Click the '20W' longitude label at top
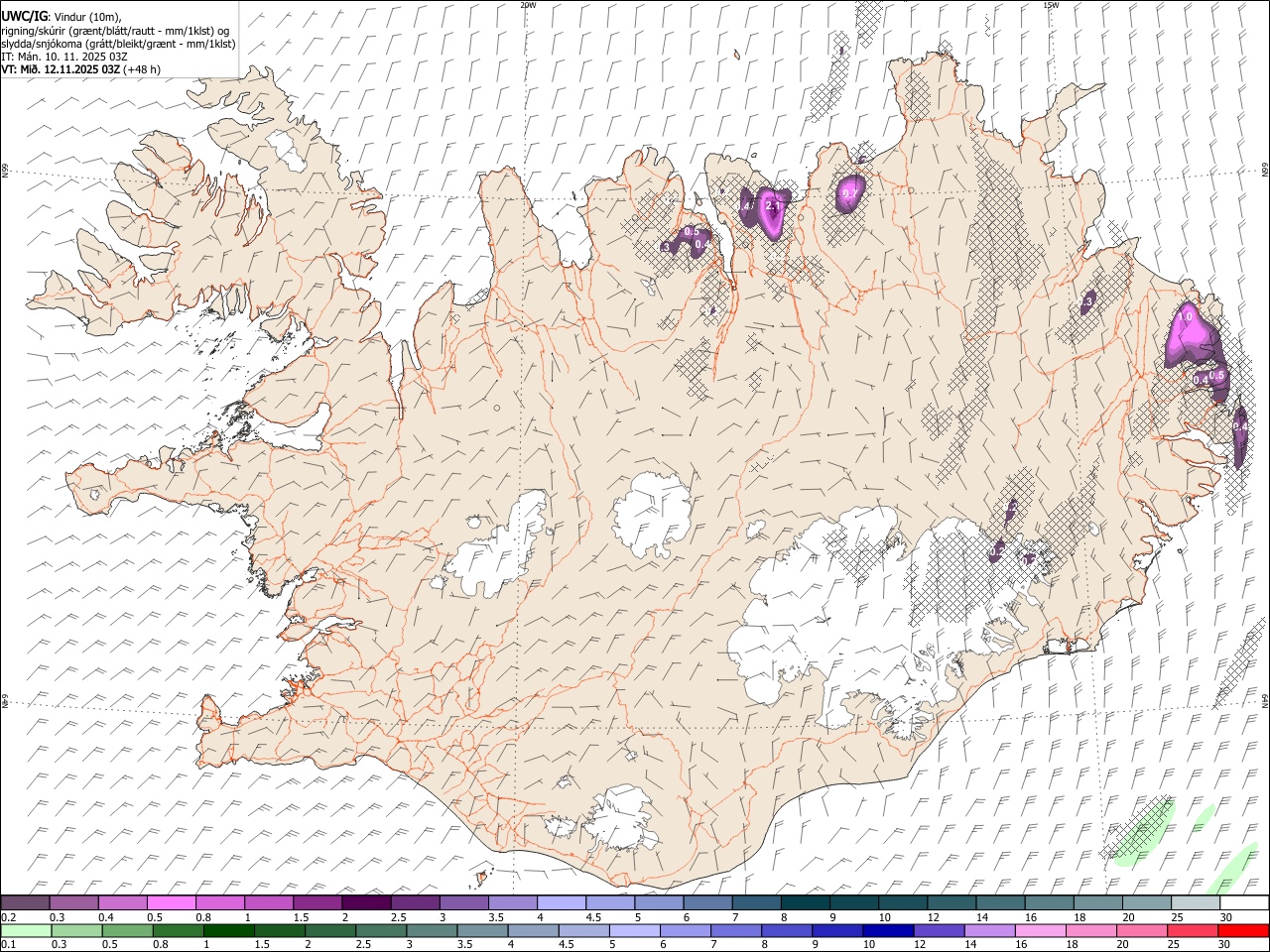The width and height of the screenshot is (1270, 952). pyautogui.click(x=528, y=5)
